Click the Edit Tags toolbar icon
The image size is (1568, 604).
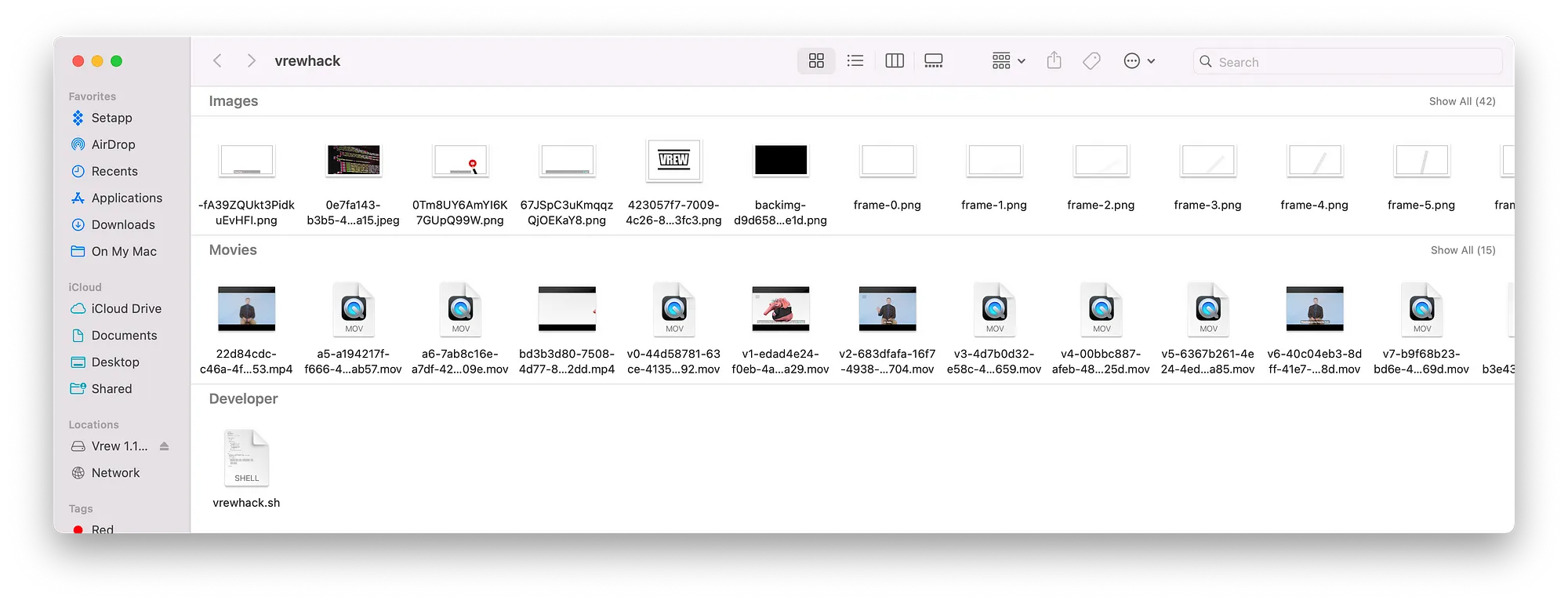click(1091, 60)
